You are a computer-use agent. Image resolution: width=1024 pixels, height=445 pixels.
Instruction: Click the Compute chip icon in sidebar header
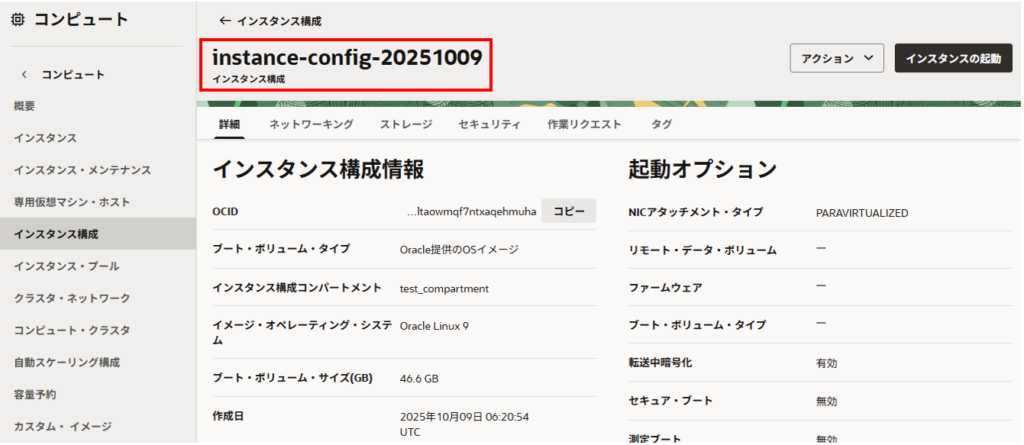coord(18,19)
